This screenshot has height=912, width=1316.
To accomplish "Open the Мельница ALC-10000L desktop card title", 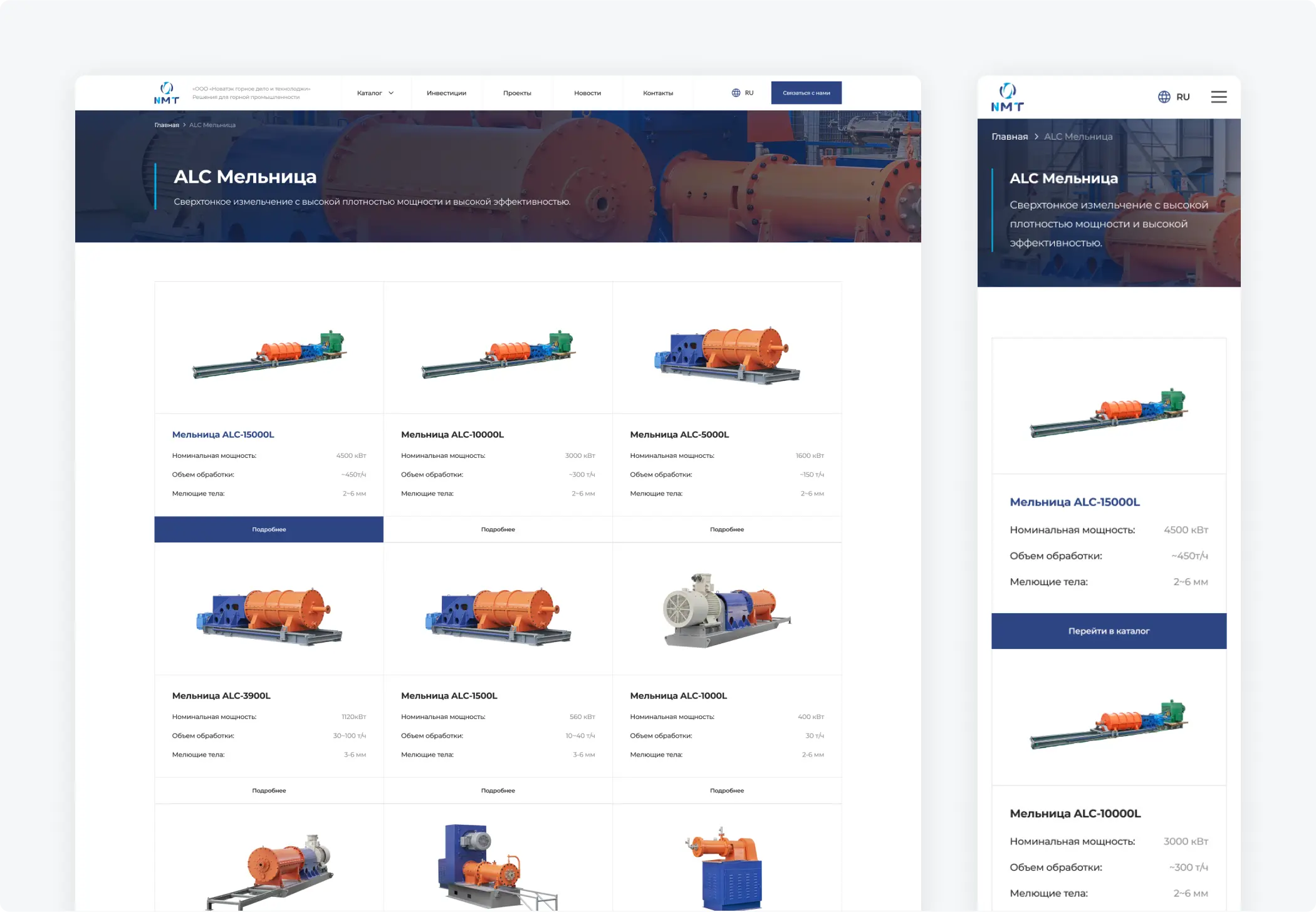I will click(x=452, y=435).
